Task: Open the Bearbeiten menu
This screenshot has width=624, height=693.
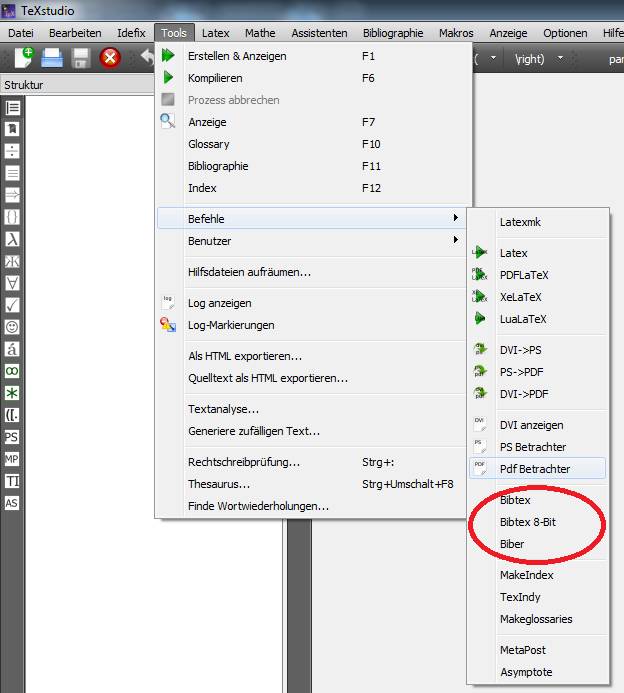Action: [75, 33]
